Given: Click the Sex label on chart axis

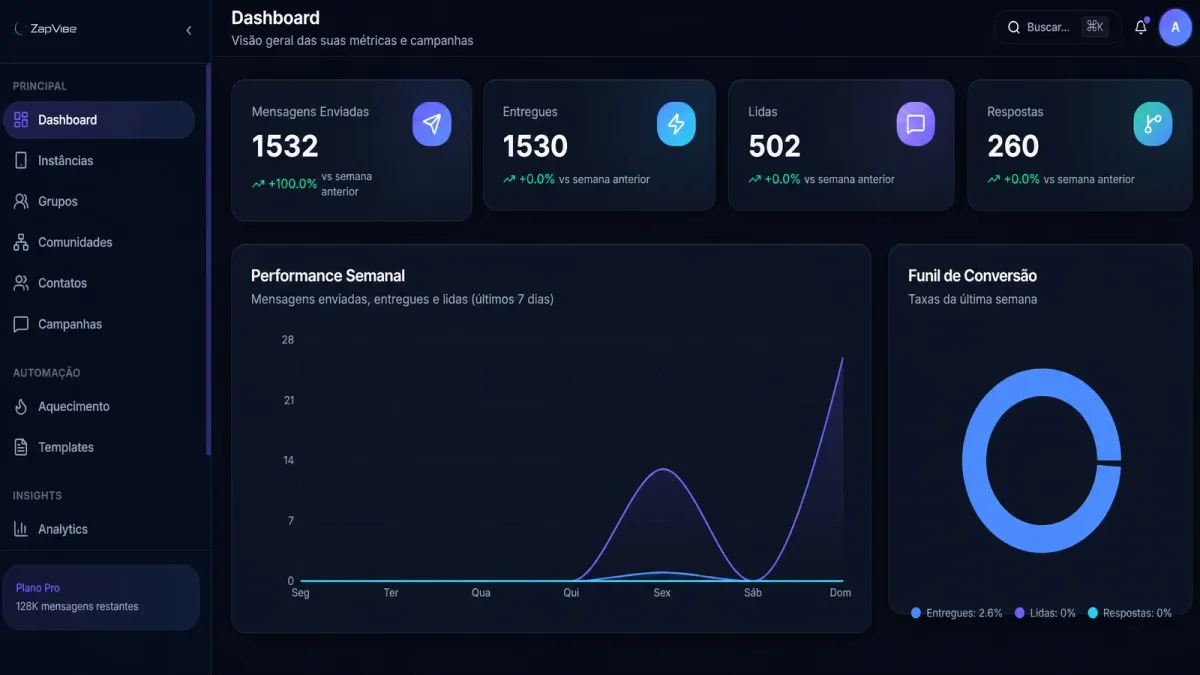Looking at the screenshot, I should 662,593.
